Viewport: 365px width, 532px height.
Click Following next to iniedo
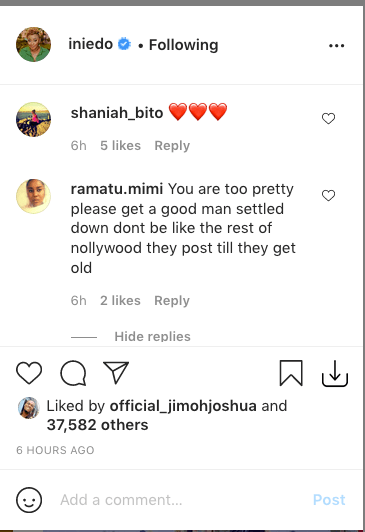pos(184,45)
